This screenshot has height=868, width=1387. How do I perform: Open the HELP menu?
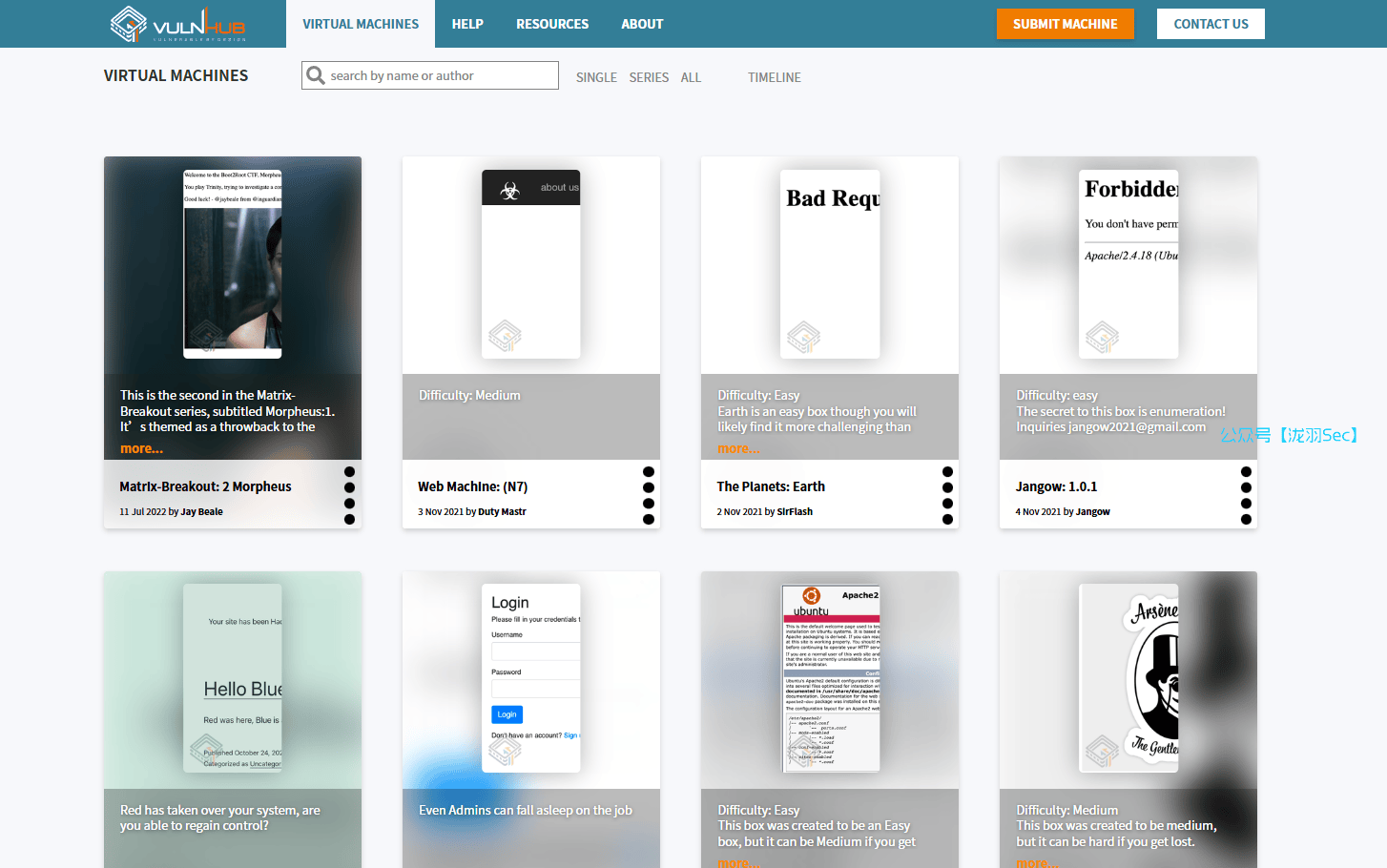click(467, 24)
